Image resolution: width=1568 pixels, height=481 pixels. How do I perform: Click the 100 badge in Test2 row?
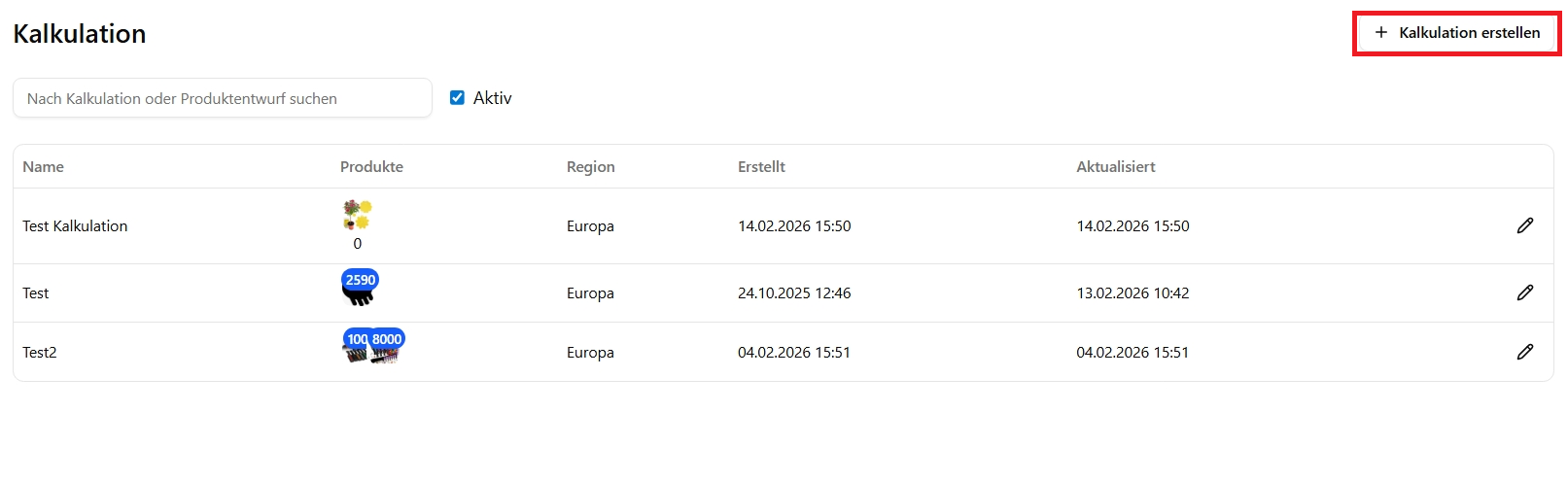[x=356, y=339]
